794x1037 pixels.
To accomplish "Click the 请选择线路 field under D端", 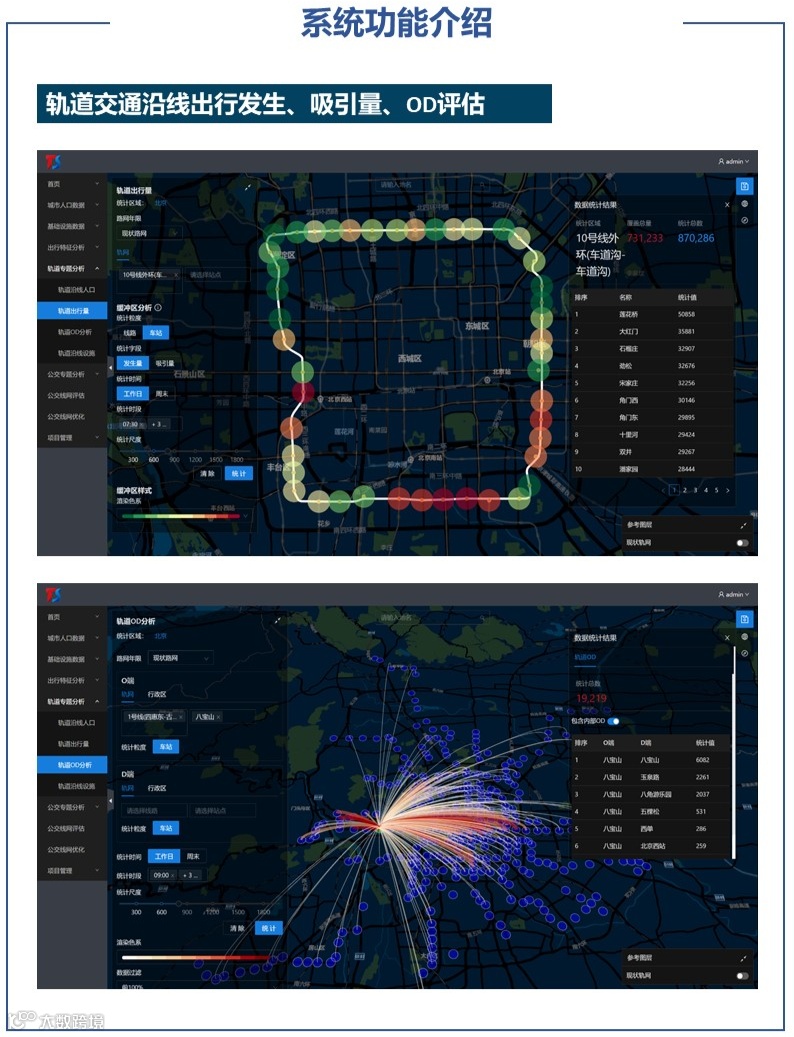I will (153, 810).
